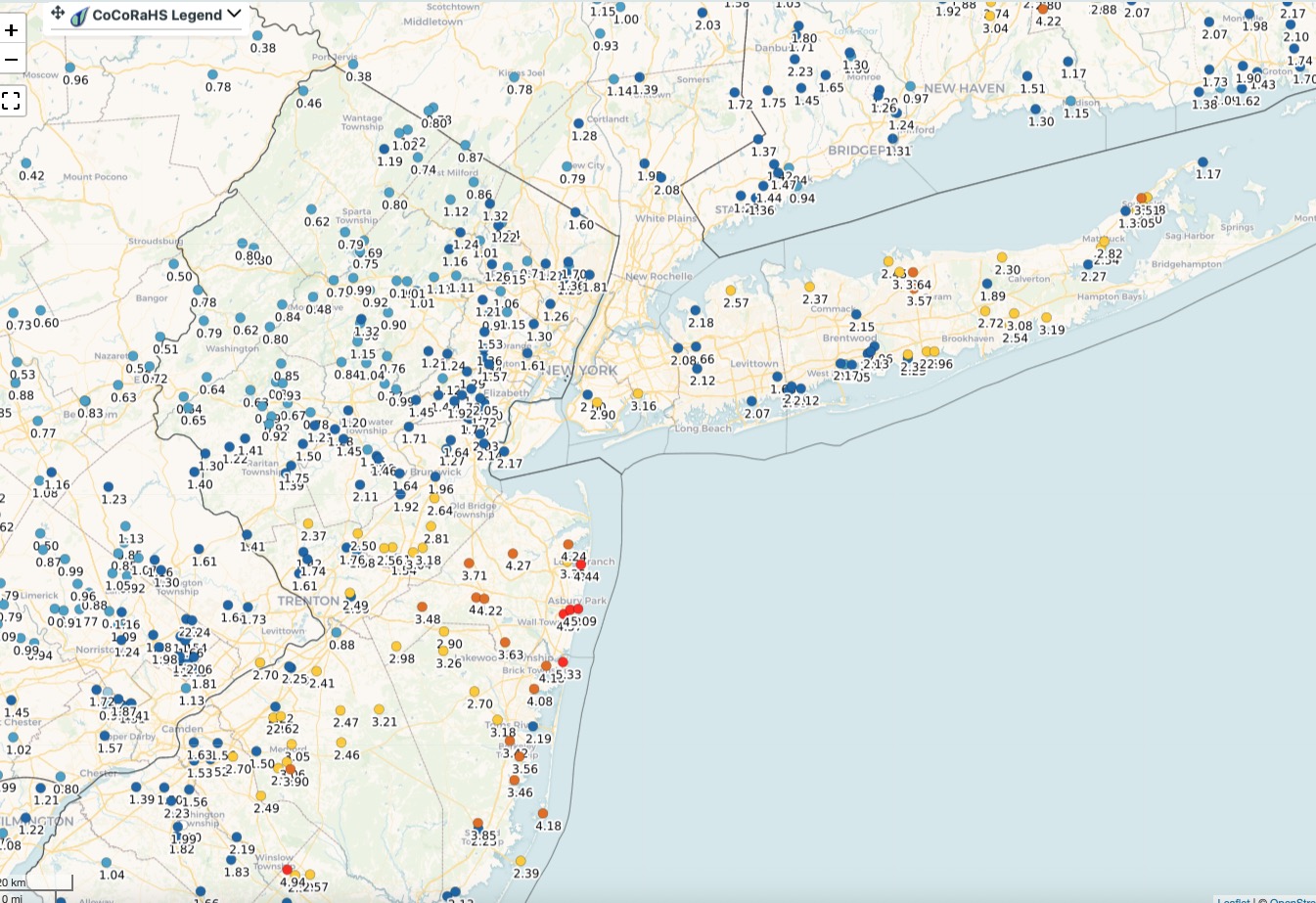The image size is (1316, 903).
Task: Select the orange 3.48 precipitation dot
Action: pos(422,607)
